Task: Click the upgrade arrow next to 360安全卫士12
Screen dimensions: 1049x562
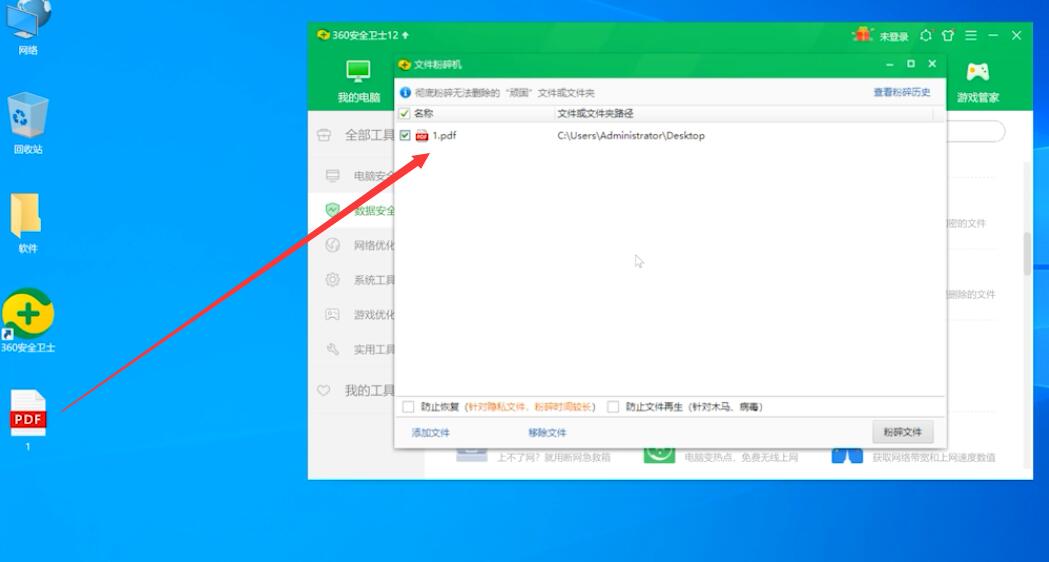Action: tap(405, 35)
